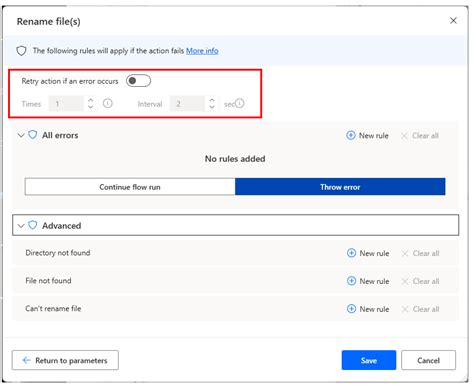Screen dimensions: 474x388
Task: Cancel the dialog changes
Action: (x=428, y=360)
